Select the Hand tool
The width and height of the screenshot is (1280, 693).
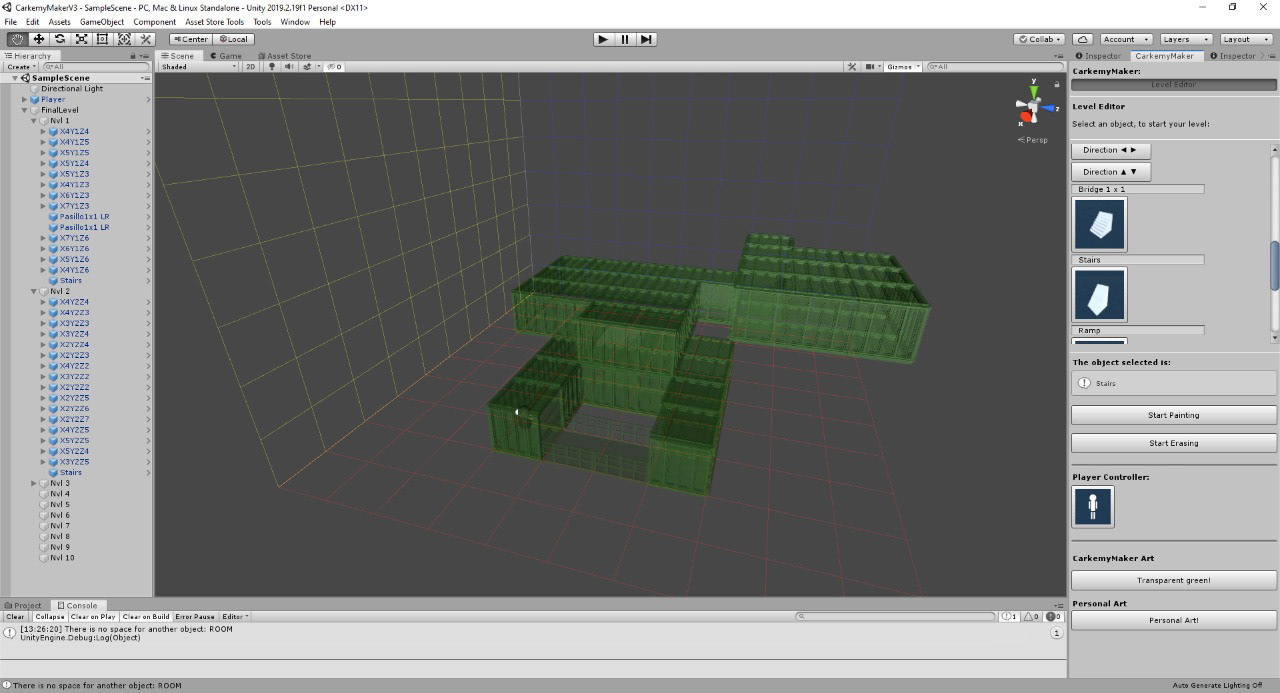pos(17,39)
